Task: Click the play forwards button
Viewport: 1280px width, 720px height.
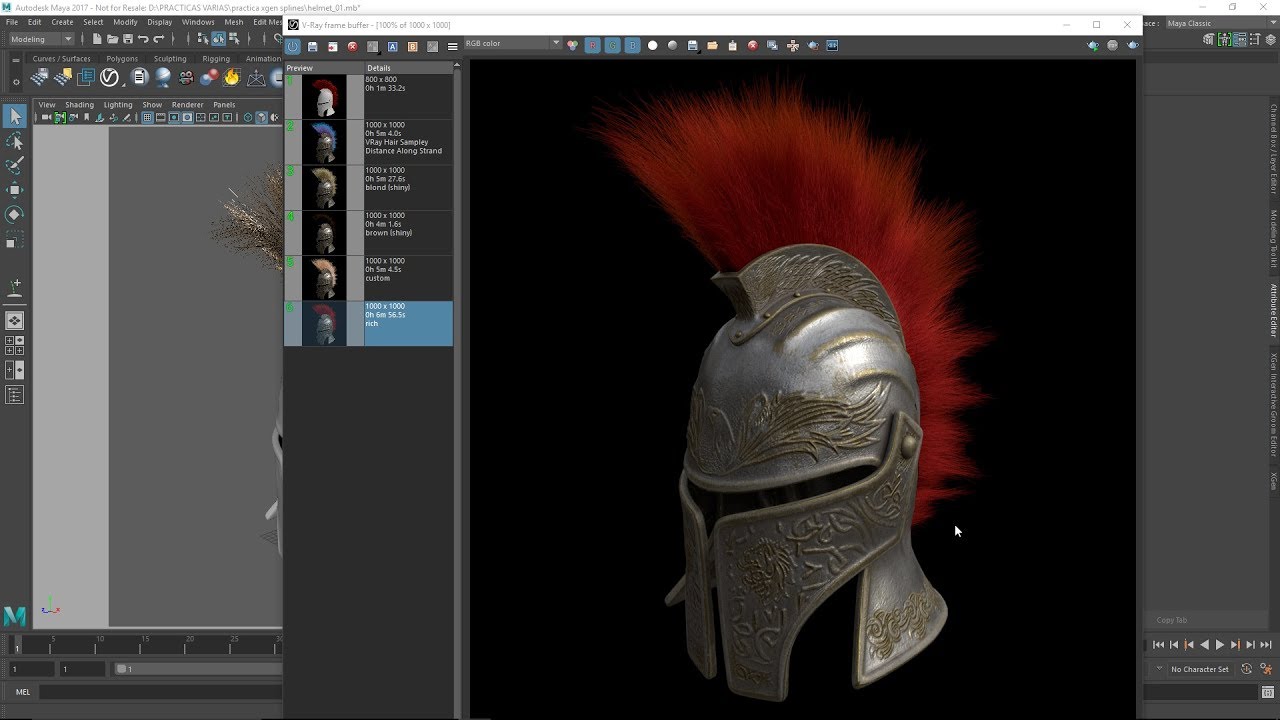Action: [x=1220, y=645]
